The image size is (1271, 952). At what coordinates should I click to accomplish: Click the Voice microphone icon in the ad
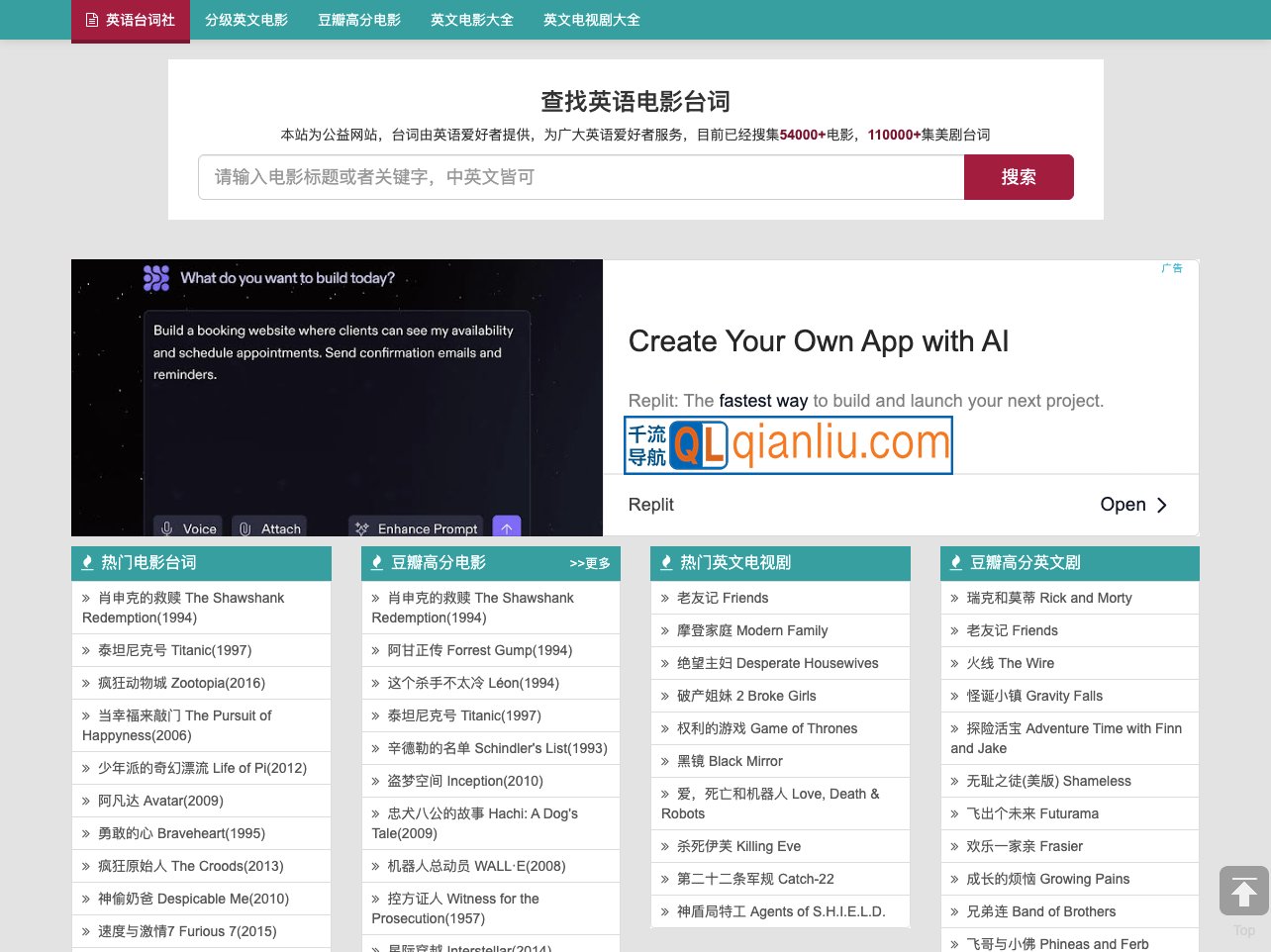coord(168,527)
